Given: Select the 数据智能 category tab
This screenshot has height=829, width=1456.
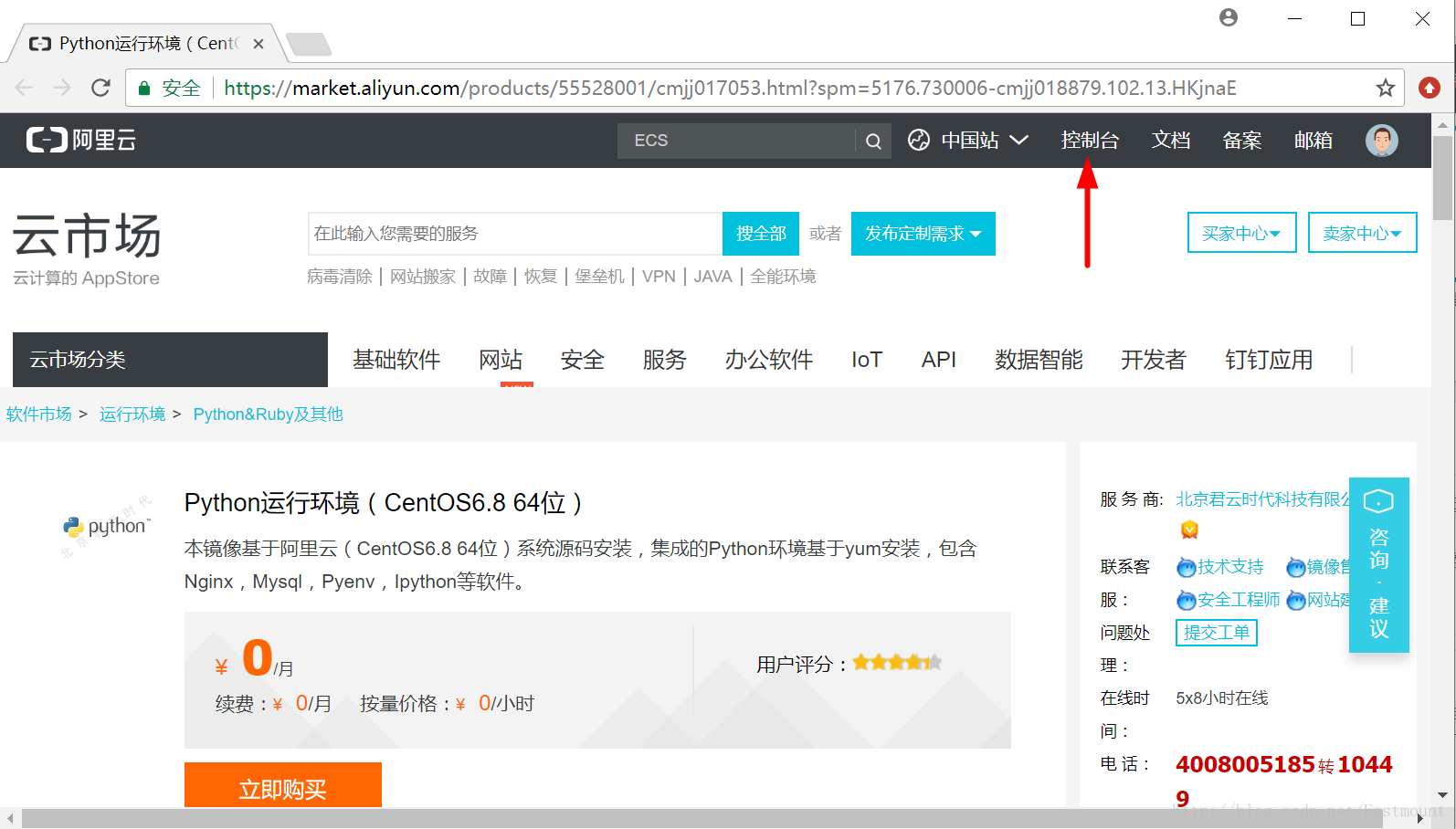Looking at the screenshot, I should (1039, 360).
